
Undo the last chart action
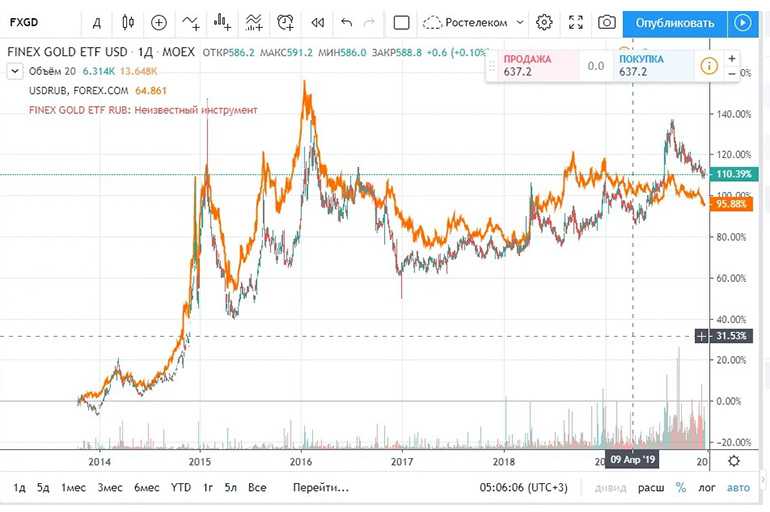346,23
